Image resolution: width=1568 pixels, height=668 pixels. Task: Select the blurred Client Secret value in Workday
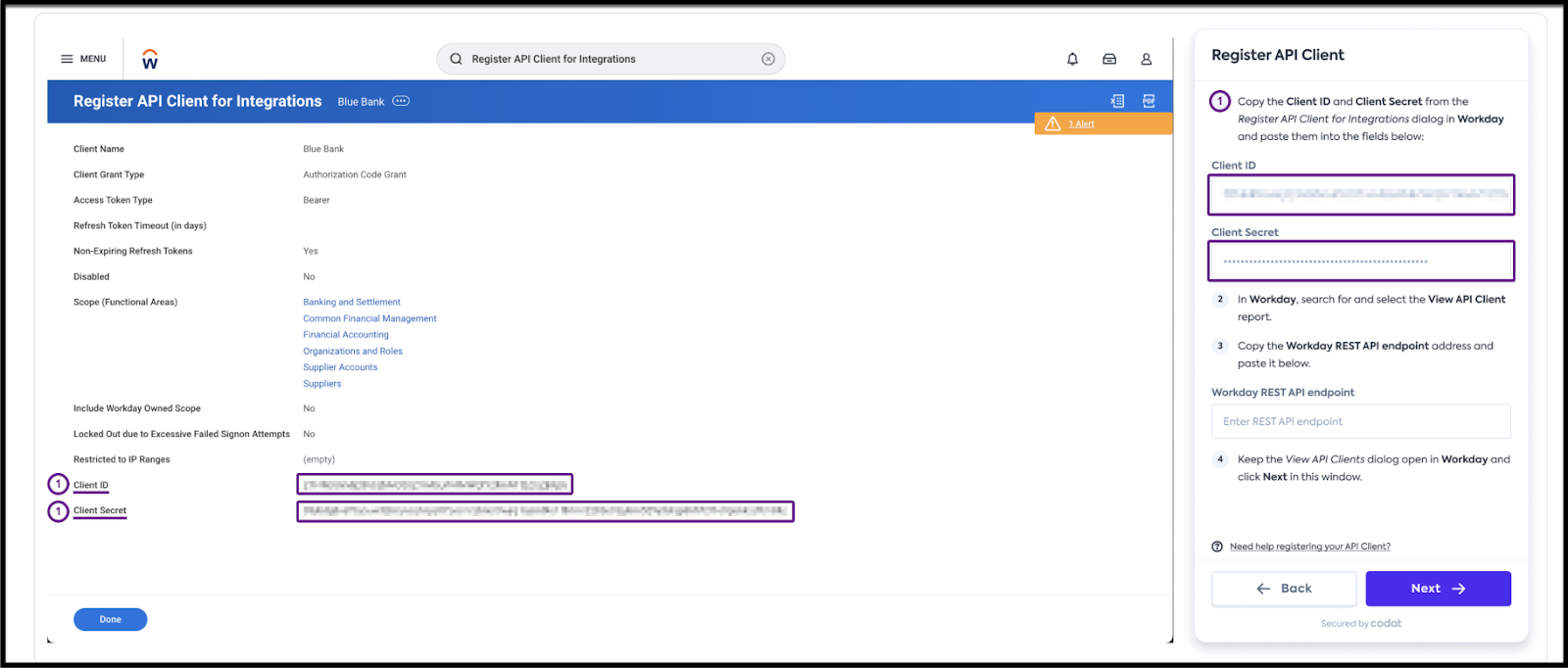545,511
